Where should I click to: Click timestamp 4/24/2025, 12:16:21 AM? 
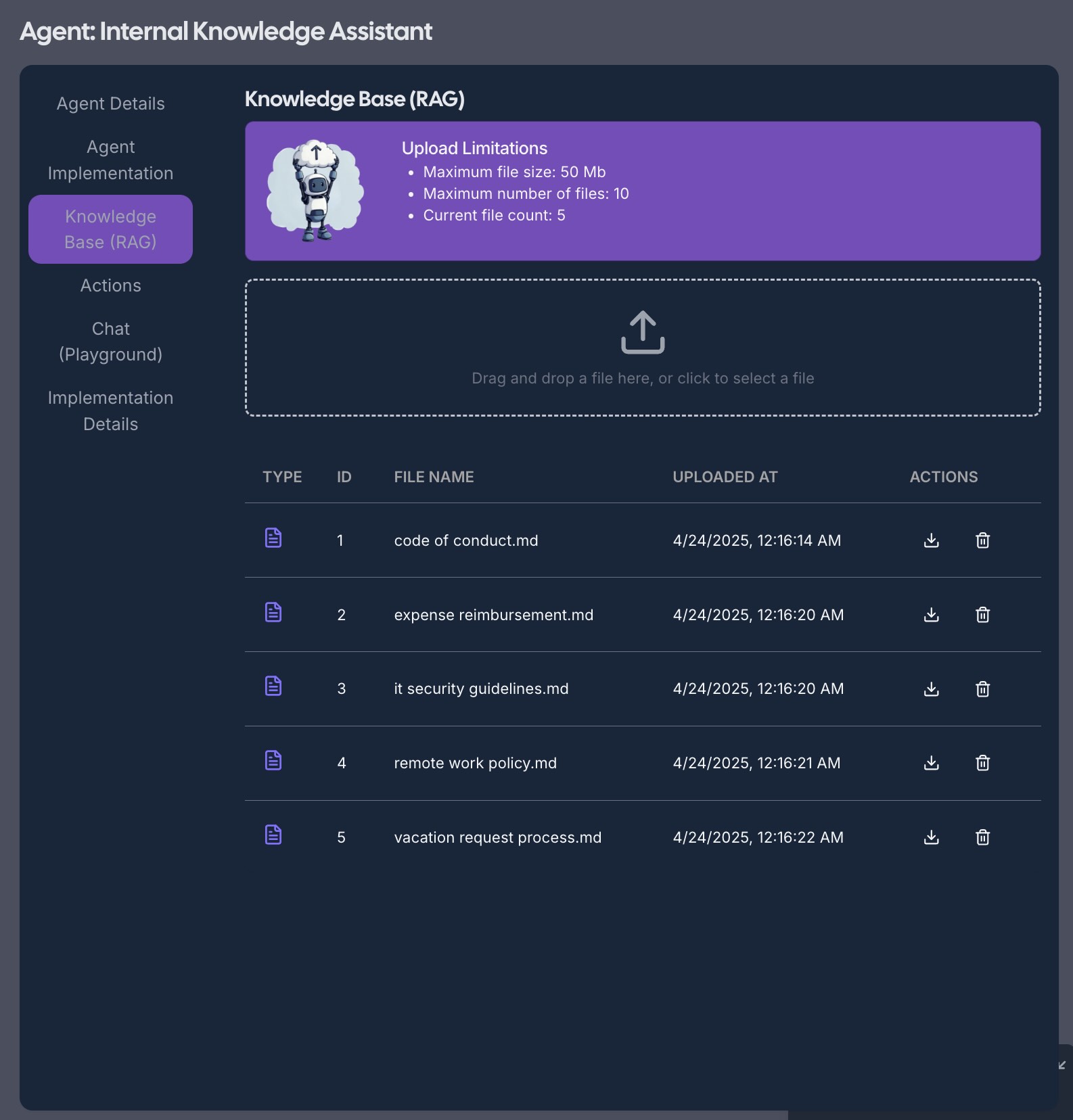click(x=756, y=763)
